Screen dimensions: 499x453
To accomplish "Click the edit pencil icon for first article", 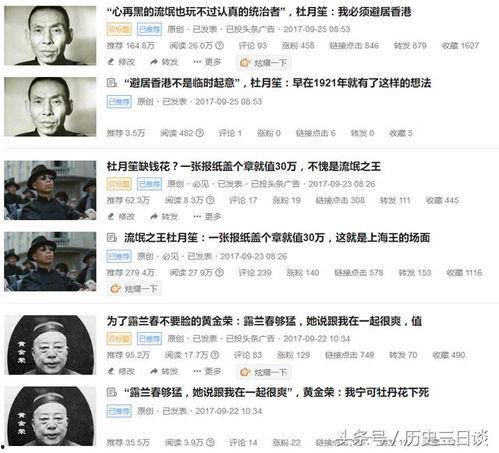I will coord(111,62).
